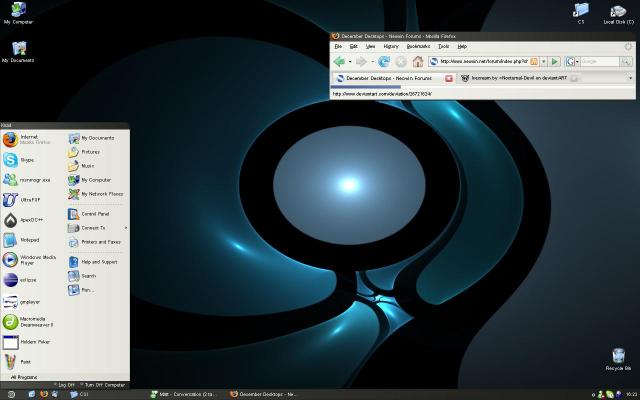The image size is (640, 400).
Task: Open Notepad from the Start menu
Action: (21, 240)
